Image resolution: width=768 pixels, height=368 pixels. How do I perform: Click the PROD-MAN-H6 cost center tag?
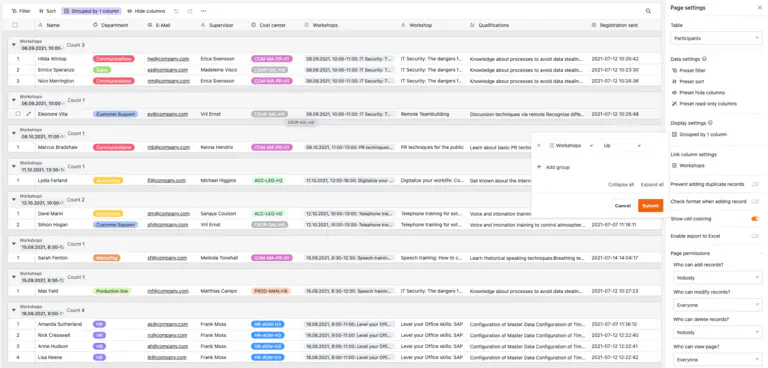pos(271,291)
